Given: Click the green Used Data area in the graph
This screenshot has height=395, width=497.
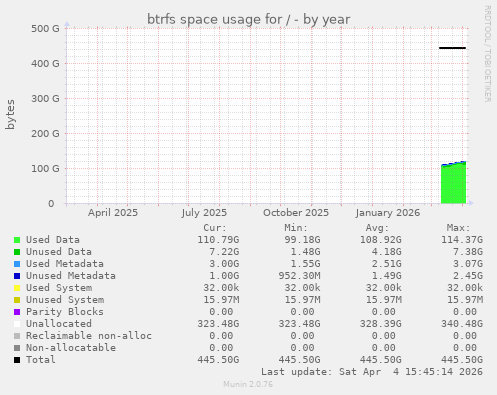Looking at the screenshot, I should (453, 185).
